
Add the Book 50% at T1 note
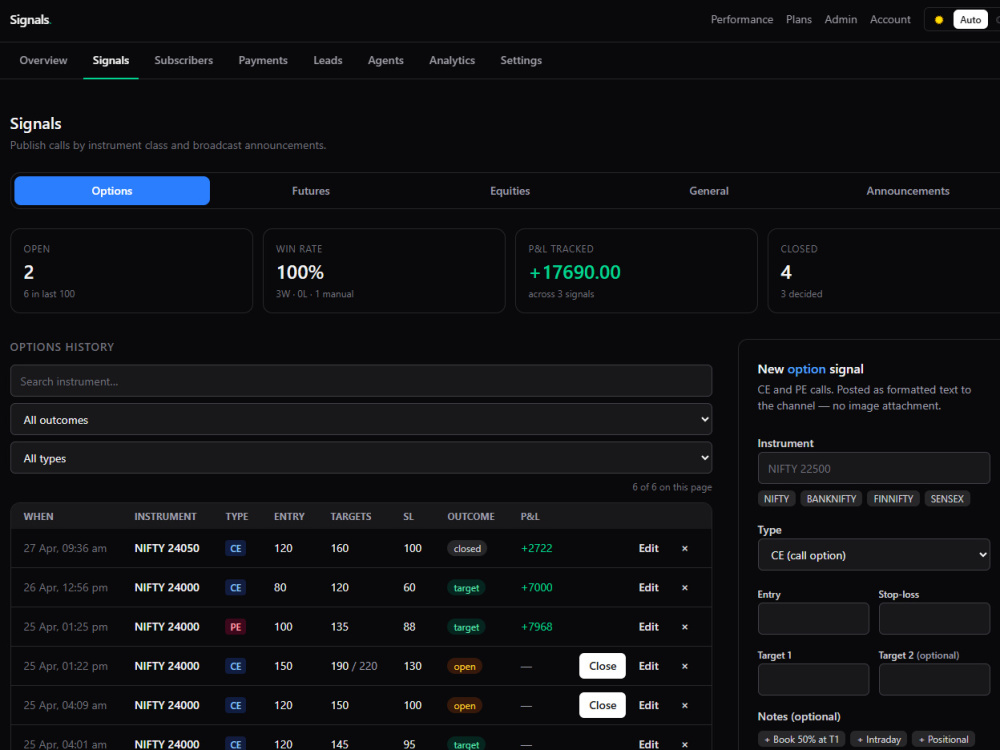point(802,739)
